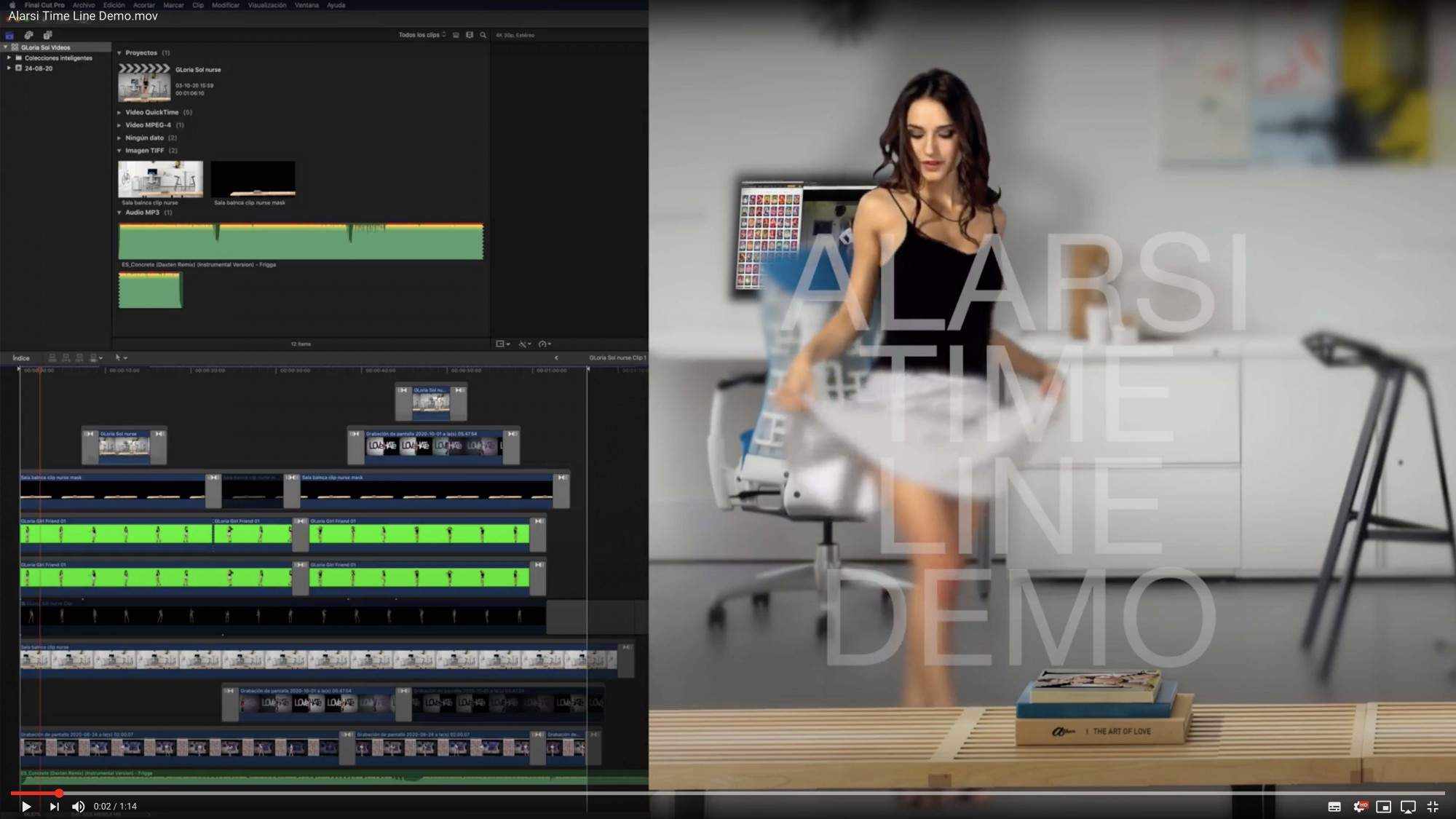
Task: Expand the Ningún dato group
Action: click(119, 138)
